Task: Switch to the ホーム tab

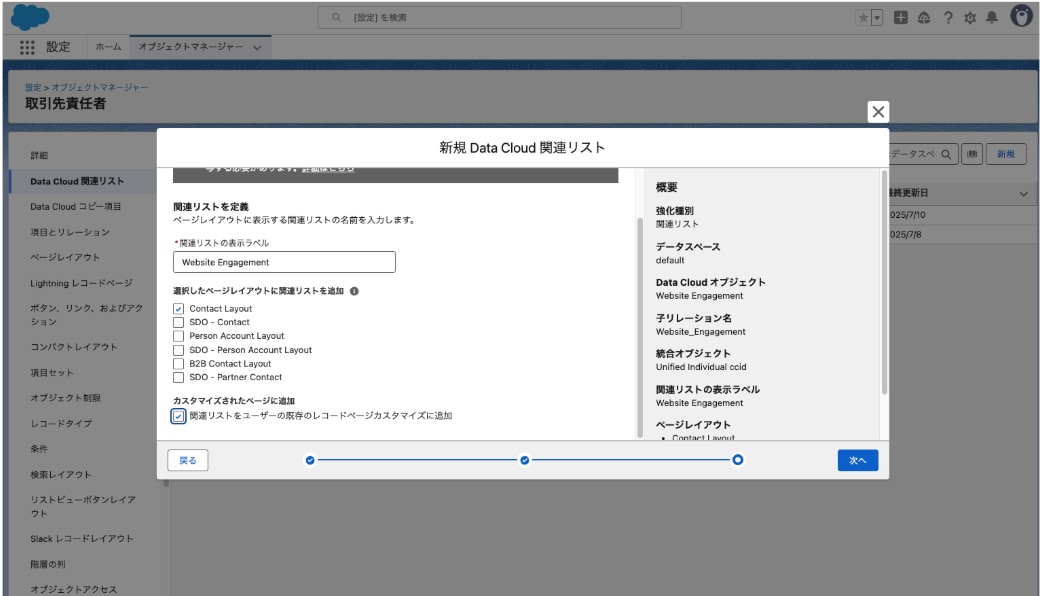Action: coord(108,47)
